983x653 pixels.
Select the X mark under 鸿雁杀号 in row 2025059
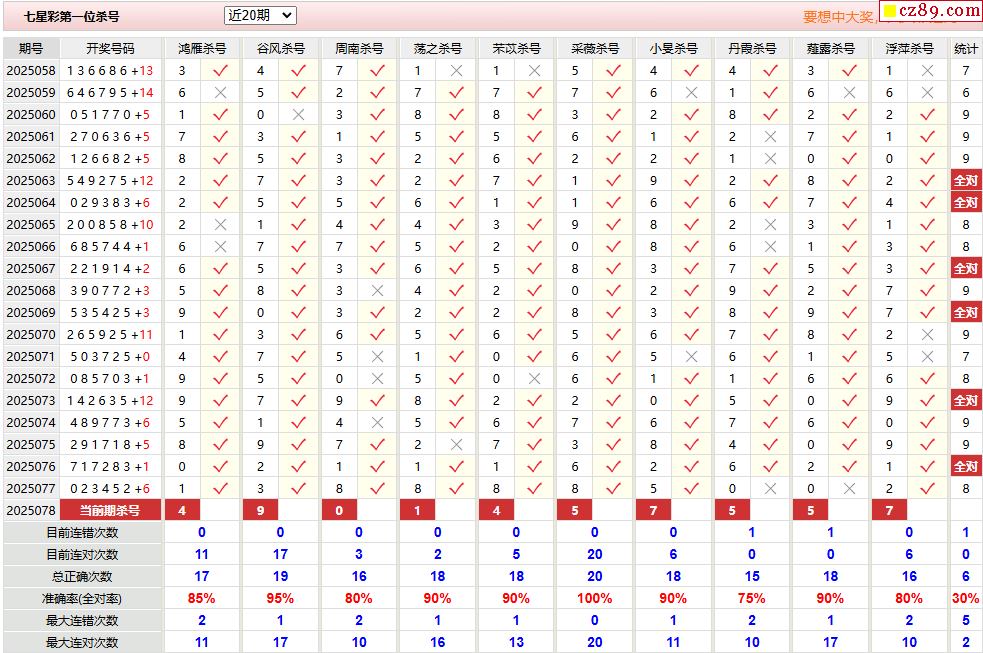(x=220, y=92)
